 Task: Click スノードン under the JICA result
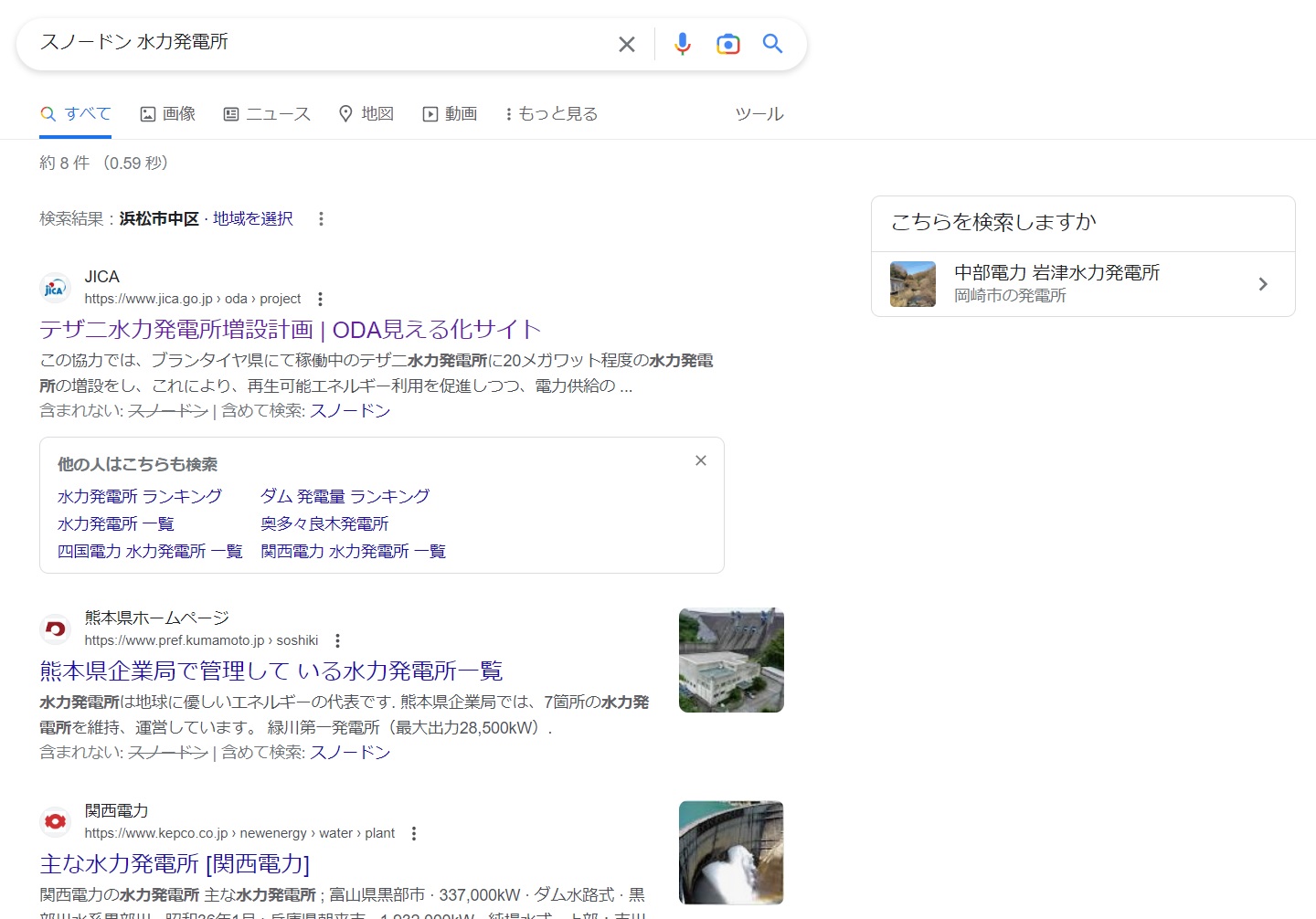(x=350, y=411)
